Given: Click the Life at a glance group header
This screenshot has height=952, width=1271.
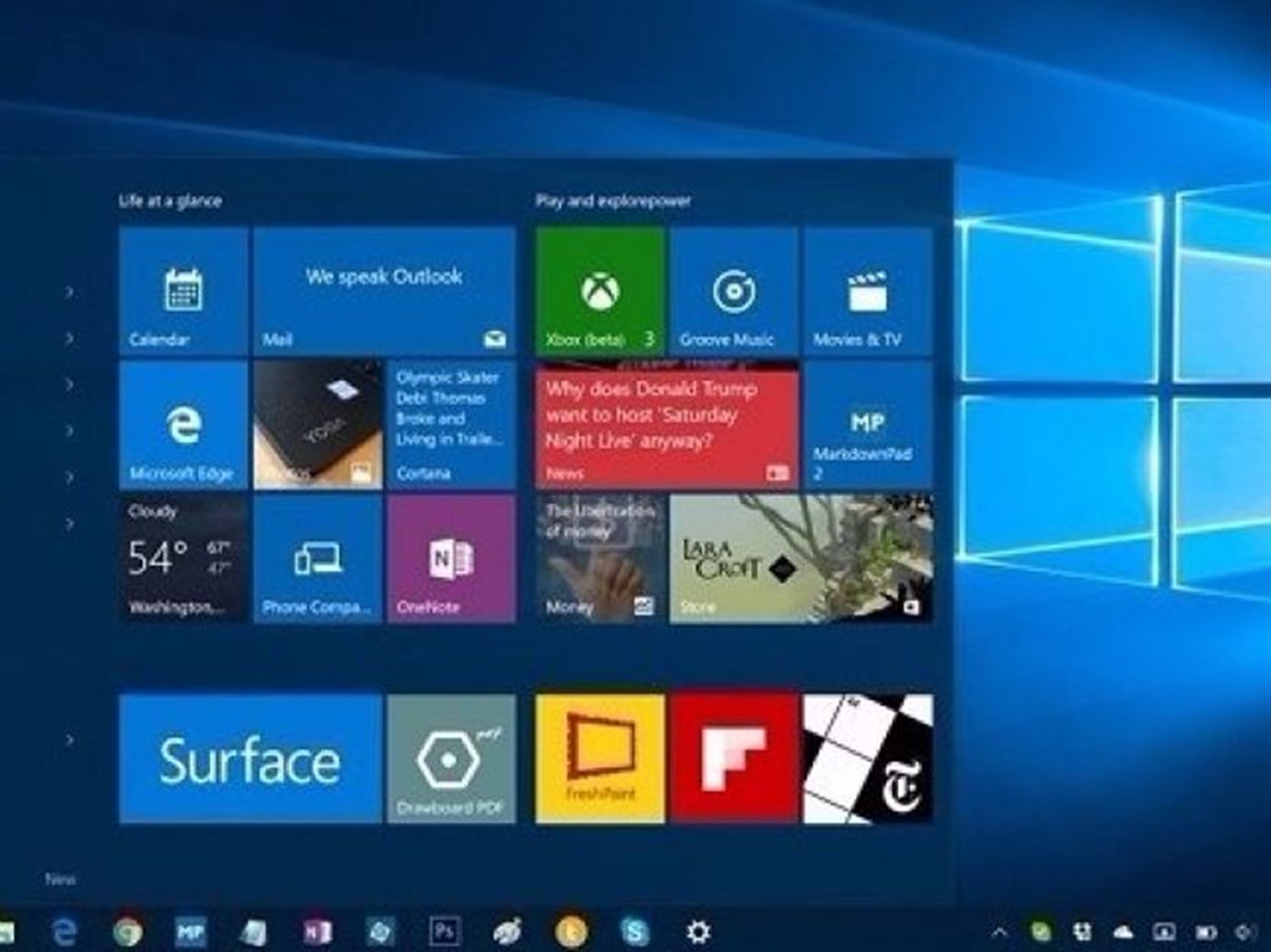Looking at the screenshot, I should point(170,201).
